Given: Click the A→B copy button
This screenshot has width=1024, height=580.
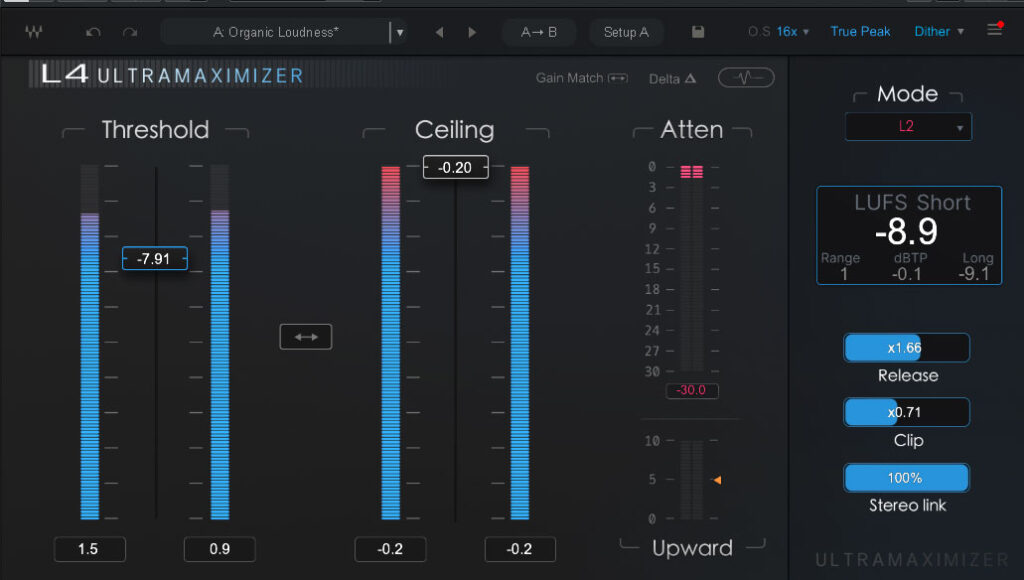Looking at the screenshot, I should coord(539,32).
